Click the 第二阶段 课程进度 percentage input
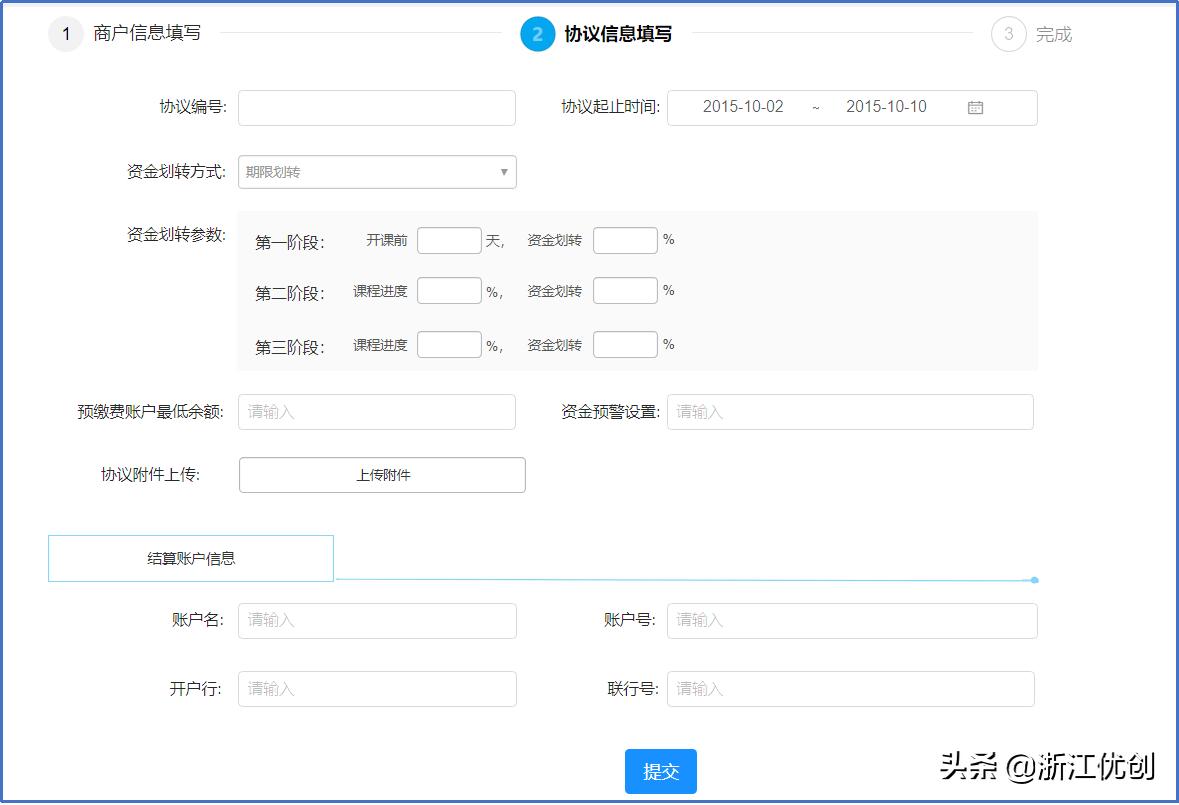This screenshot has width=1179, height=805. [x=449, y=290]
